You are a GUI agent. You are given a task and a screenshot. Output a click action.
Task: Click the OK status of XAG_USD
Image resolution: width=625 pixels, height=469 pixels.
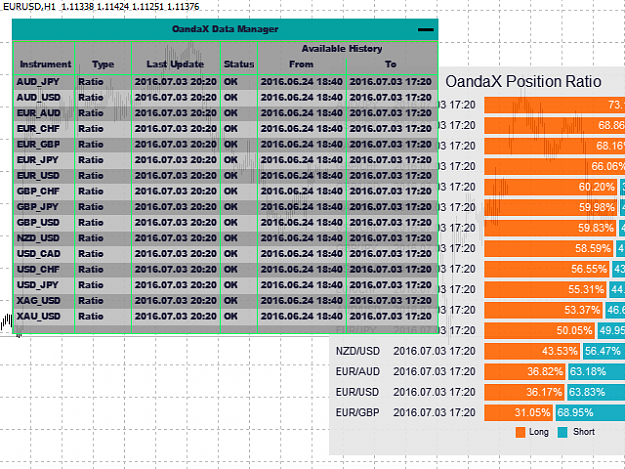[x=230, y=301]
